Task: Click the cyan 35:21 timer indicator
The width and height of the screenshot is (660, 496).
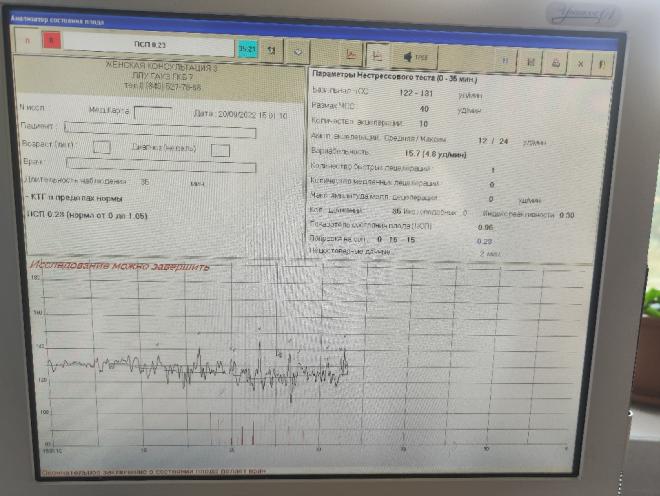Action: pos(247,49)
